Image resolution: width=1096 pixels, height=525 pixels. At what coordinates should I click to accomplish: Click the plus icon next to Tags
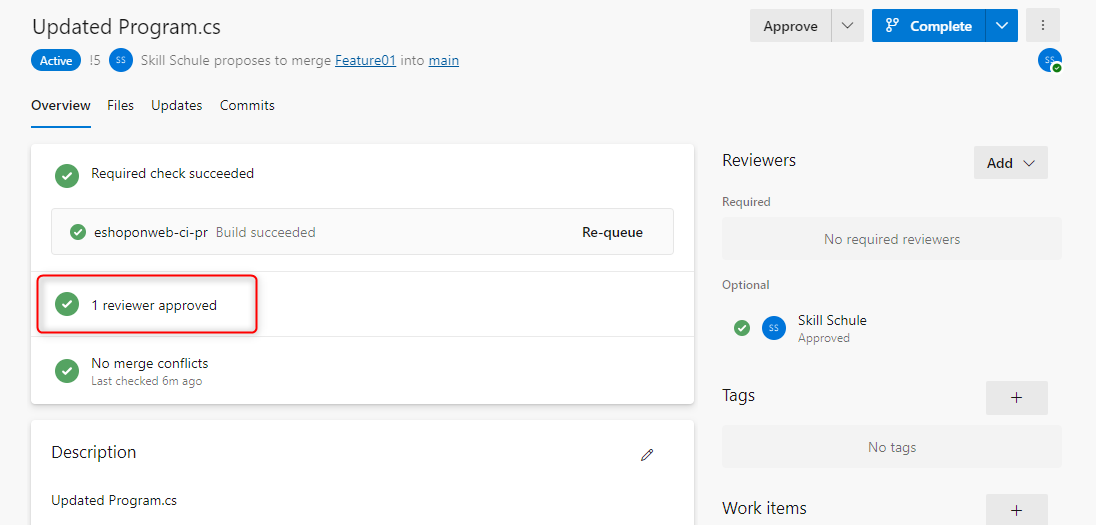(x=1016, y=398)
